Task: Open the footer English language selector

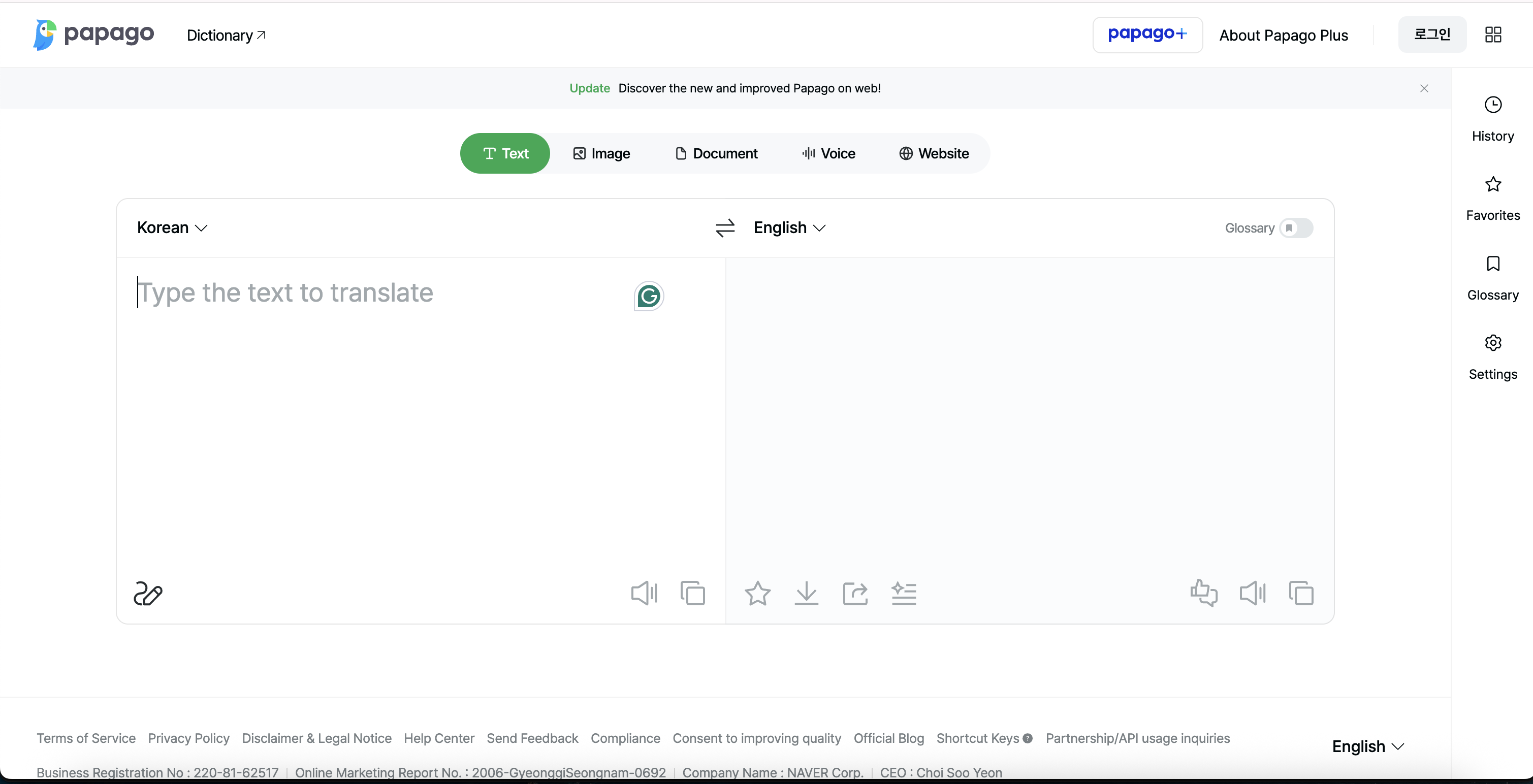Action: 1368,746
